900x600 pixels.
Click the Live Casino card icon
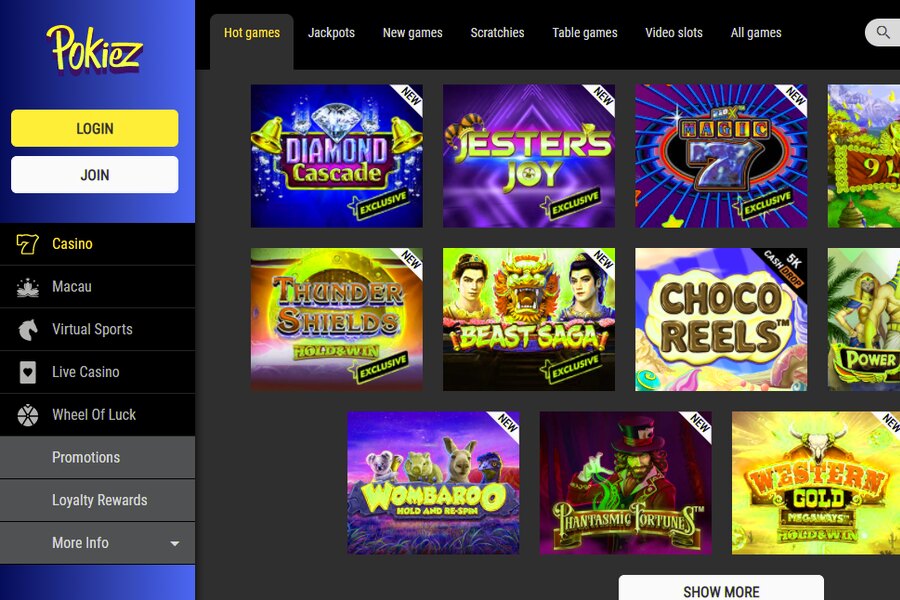pyautogui.click(x=28, y=372)
